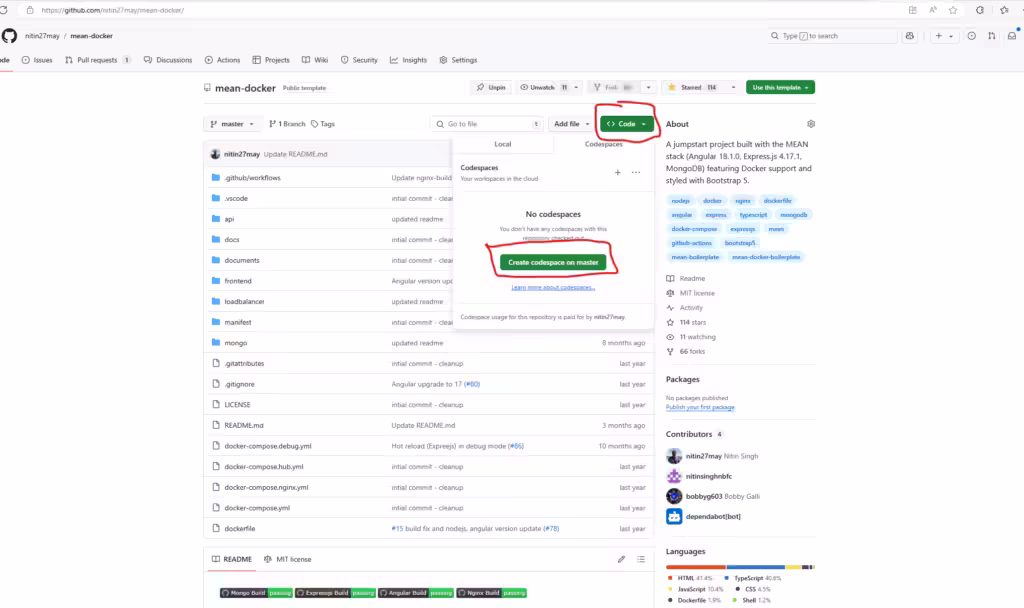Click the HTML orange segment of Languages bar
This screenshot has height=608, width=1024.
(696, 567)
